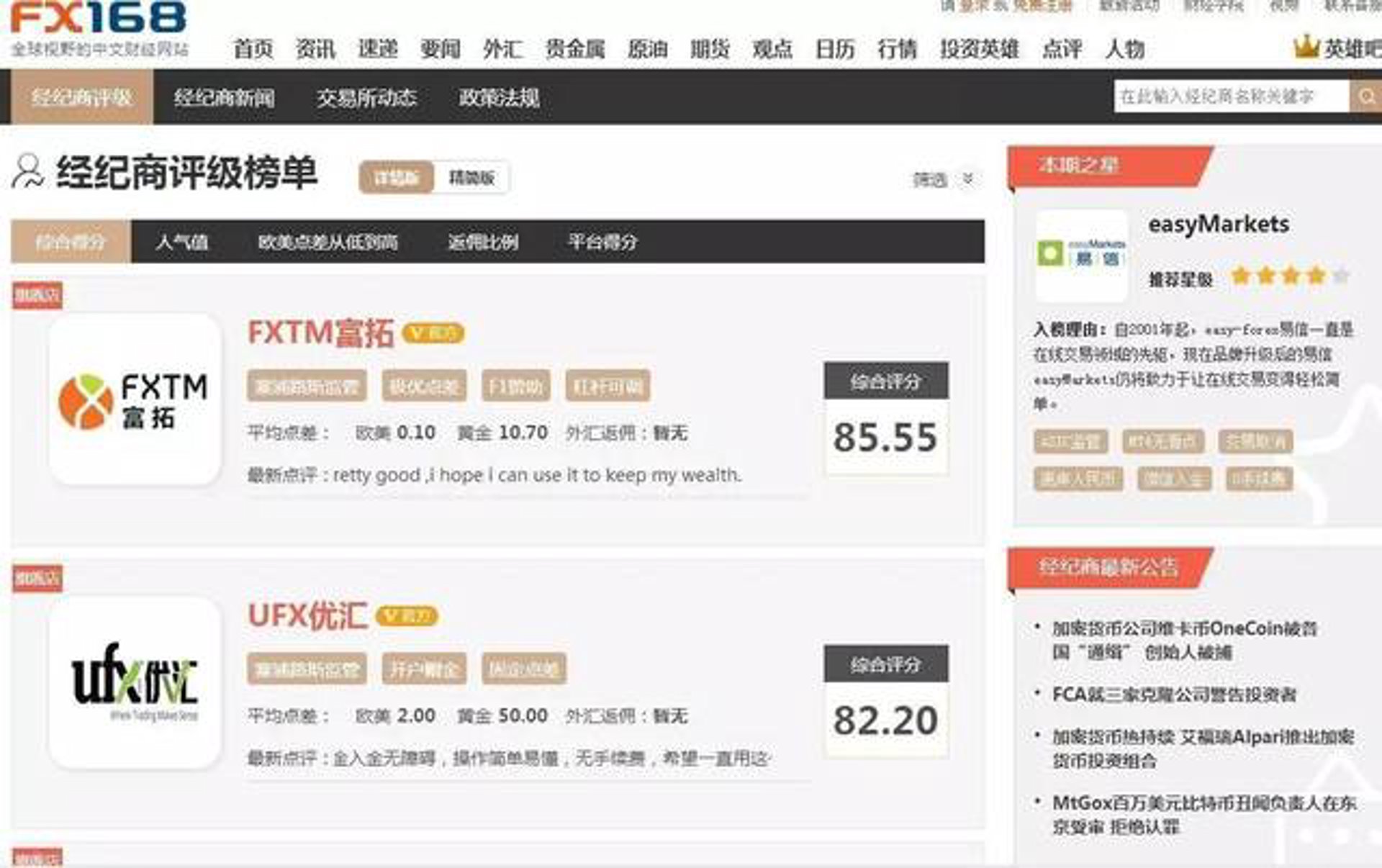The height and width of the screenshot is (868, 1382).
Task: Expand the 筛选 filter dropdown arrow
Action: (x=968, y=178)
